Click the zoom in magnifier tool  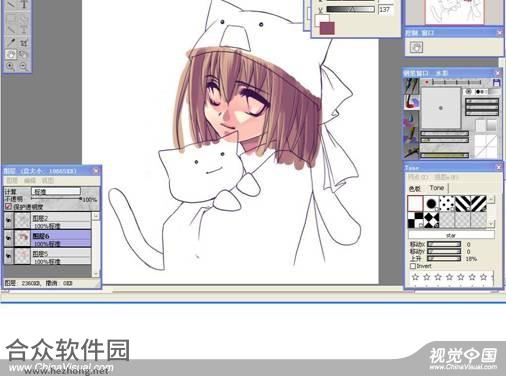tap(11, 66)
